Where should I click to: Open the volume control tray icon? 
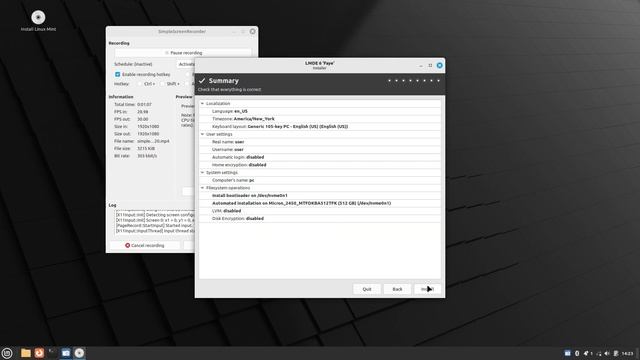pos(607,353)
